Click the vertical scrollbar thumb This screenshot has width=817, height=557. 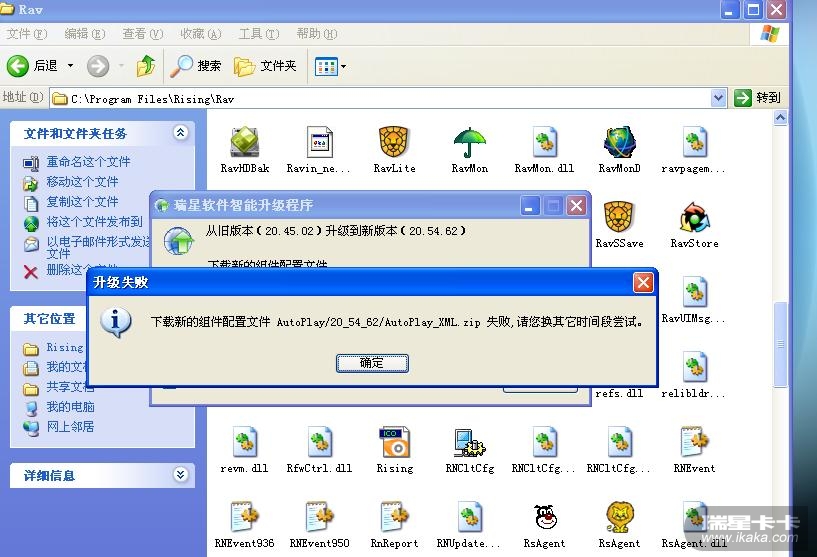[x=780, y=344]
